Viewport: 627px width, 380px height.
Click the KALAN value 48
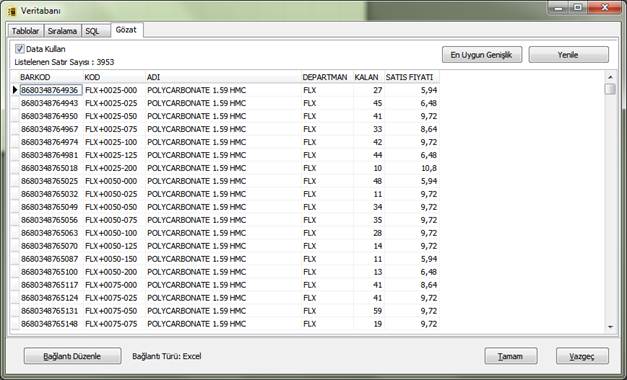pos(369,181)
